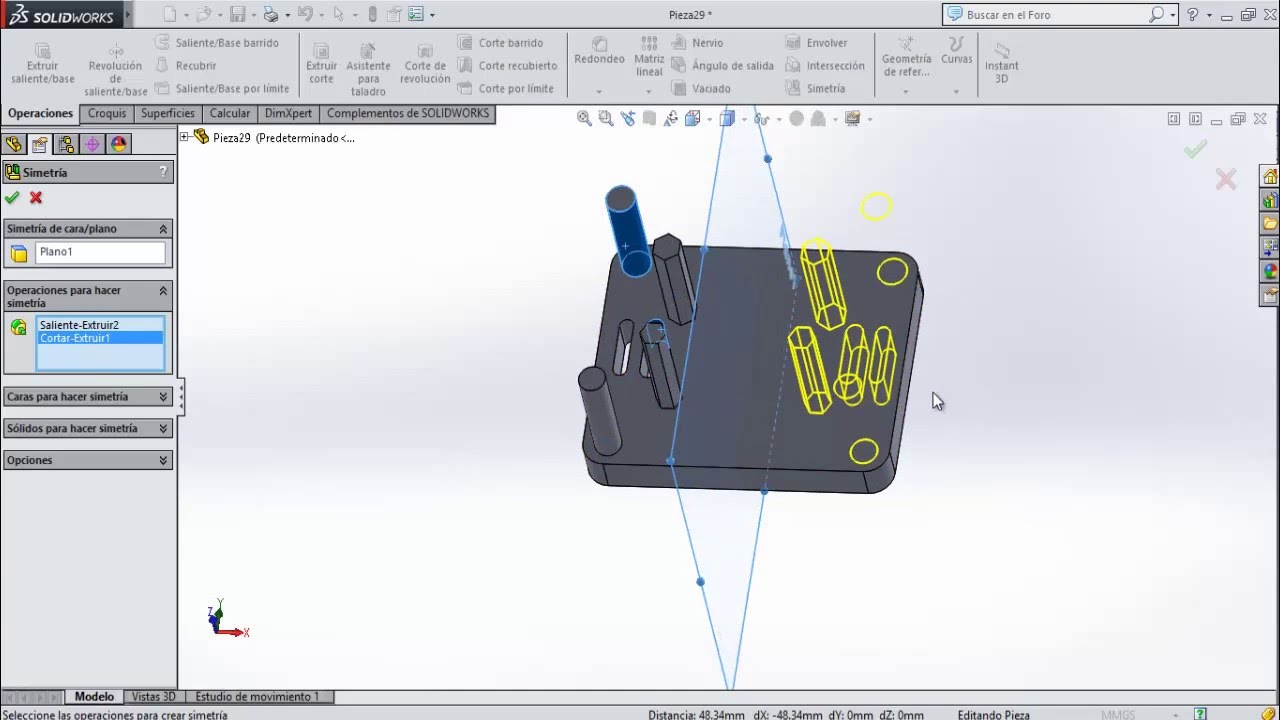
Task: Click the Hide/Show items glasses icon
Action: [761, 118]
